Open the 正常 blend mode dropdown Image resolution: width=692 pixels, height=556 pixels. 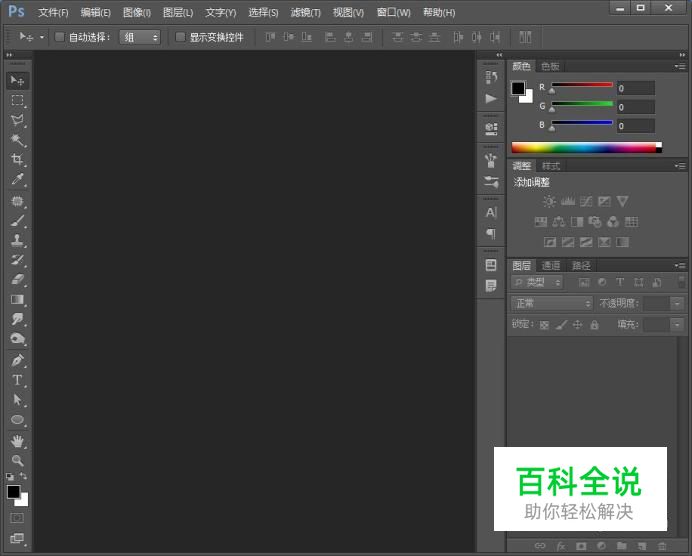552,303
